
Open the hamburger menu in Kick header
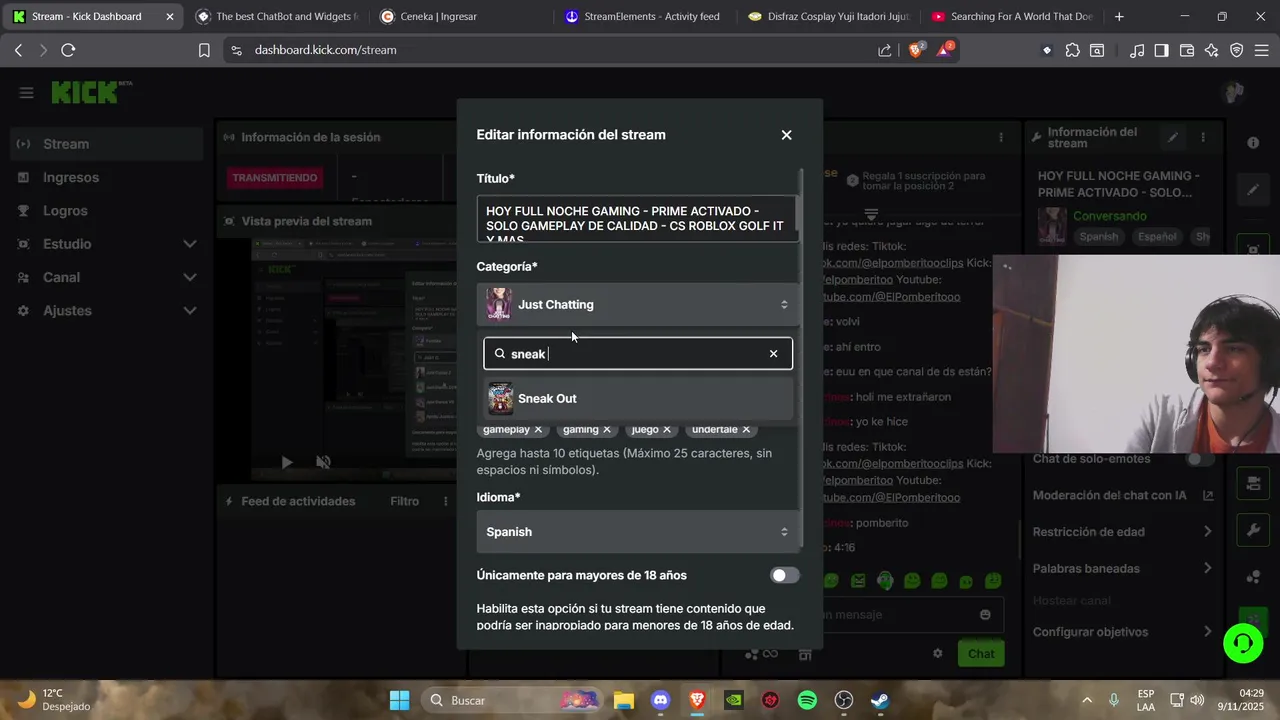coord(26,93)
